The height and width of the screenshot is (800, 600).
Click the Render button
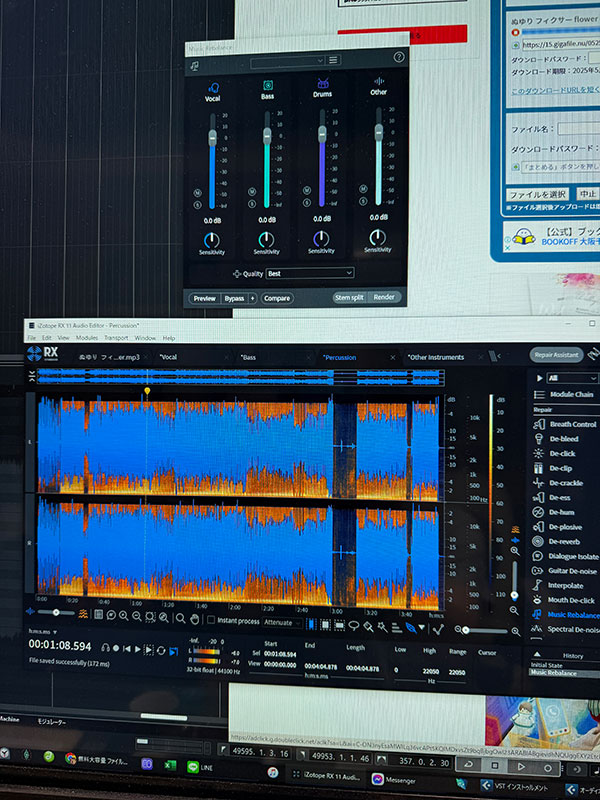coord(384,297)
